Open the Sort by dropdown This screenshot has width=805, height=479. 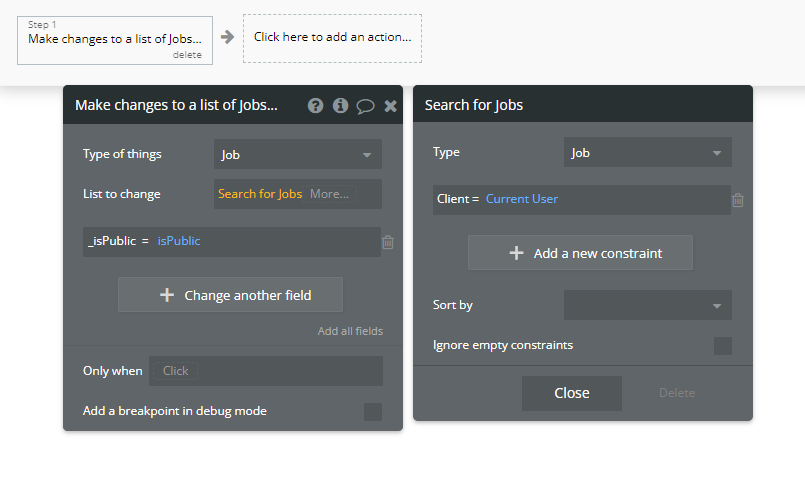point(647,305)
